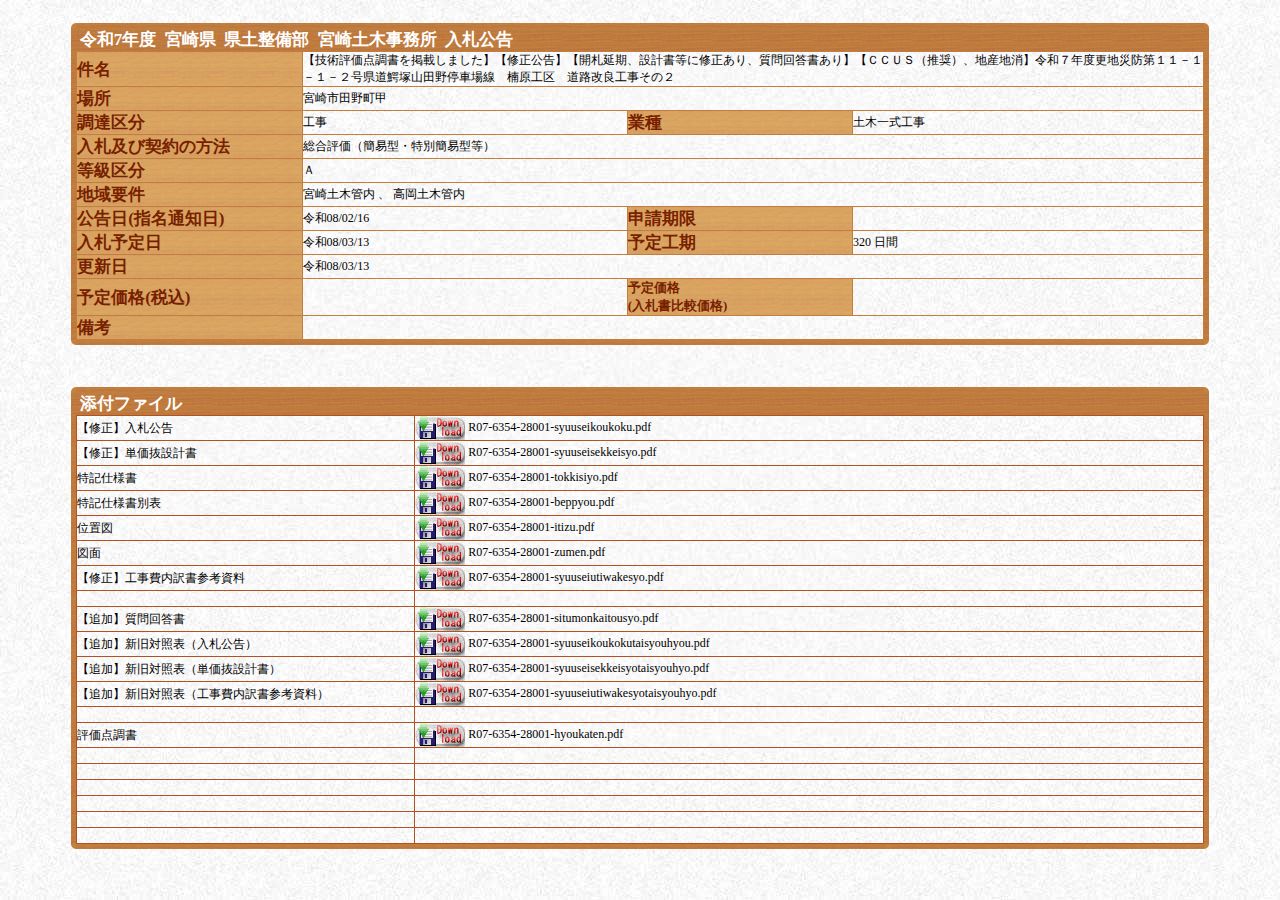Click the 土木一式工事 industry type value
1280x900 pixels.
pos(889,122)
